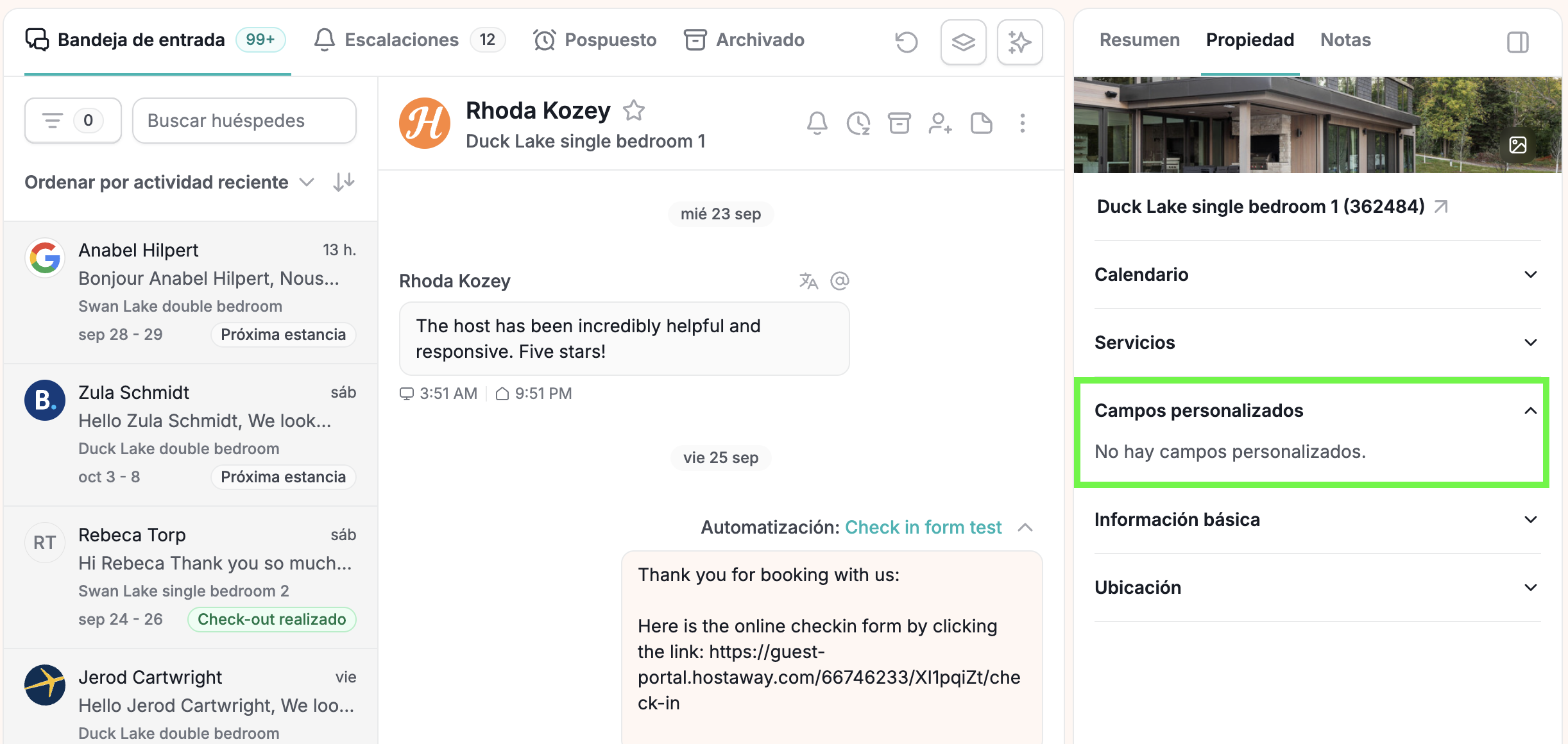Viewport: 1568px width, 744px height.
Task: Collapse the automation message chevron
Action: point(1025,527)
